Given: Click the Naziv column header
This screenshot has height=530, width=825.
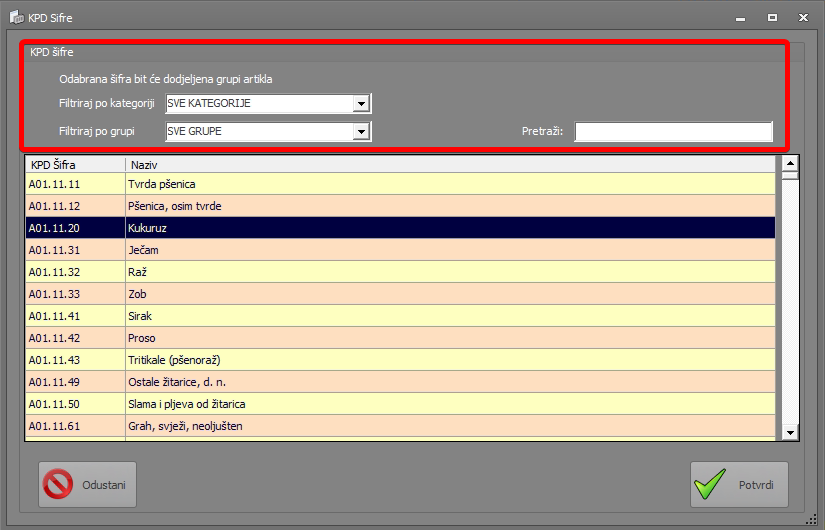Looking at the screenshot, I should pos(450,164).
